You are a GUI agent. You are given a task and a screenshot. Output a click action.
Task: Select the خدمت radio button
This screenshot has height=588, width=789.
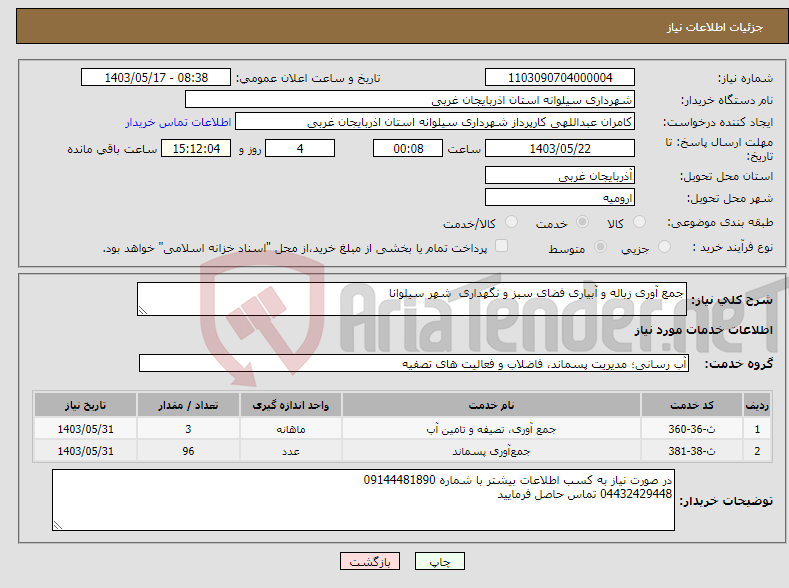tap(582, 222)
